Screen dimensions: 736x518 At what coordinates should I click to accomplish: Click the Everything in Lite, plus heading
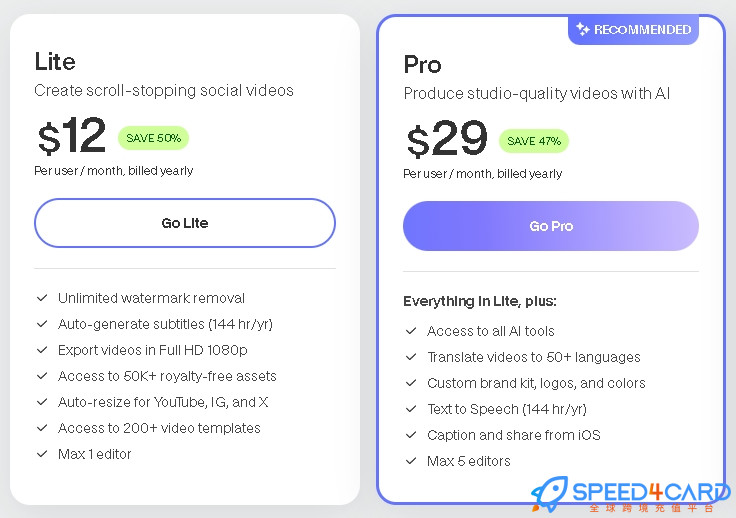[x=480, y=301]
